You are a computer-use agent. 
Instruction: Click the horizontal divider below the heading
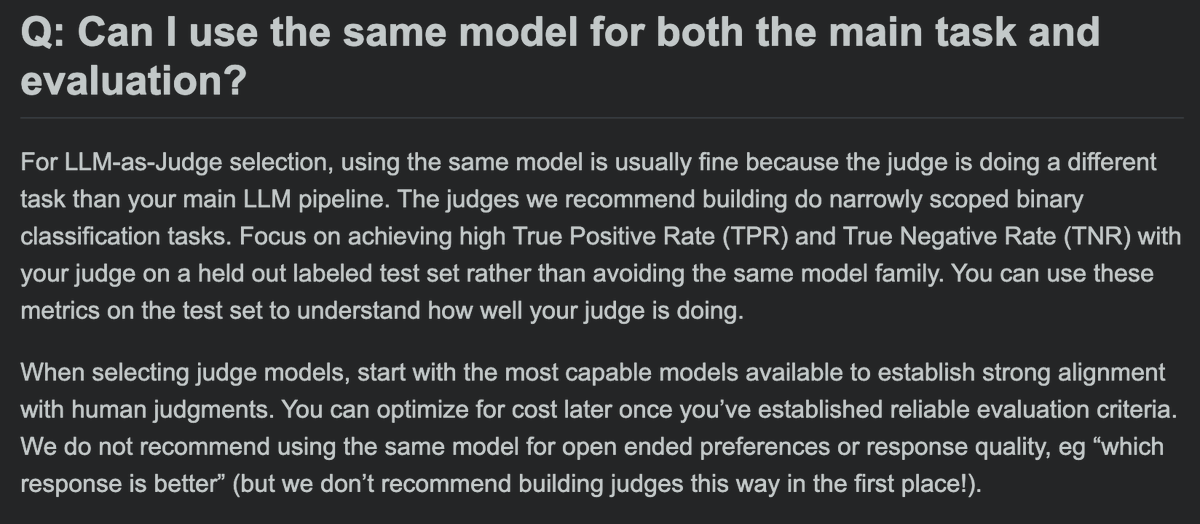[x=600, y=118]
